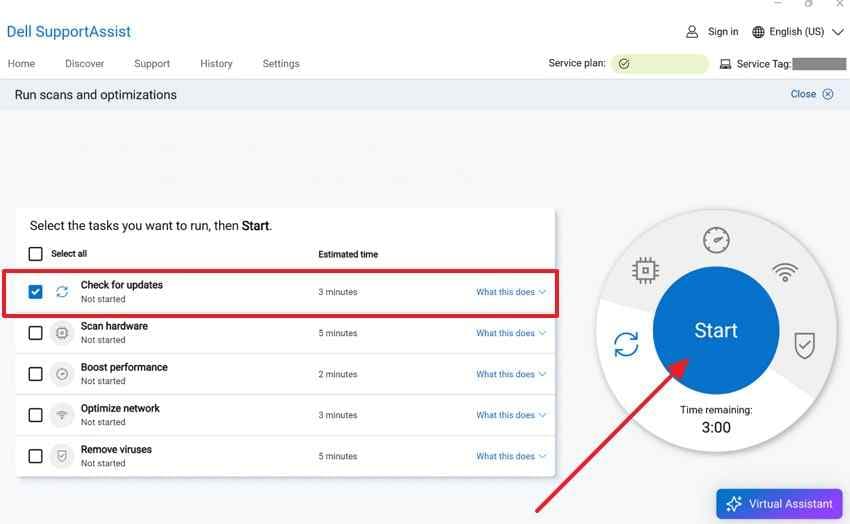Click the Run scans and optimizations heading

(x=95, y=95)
